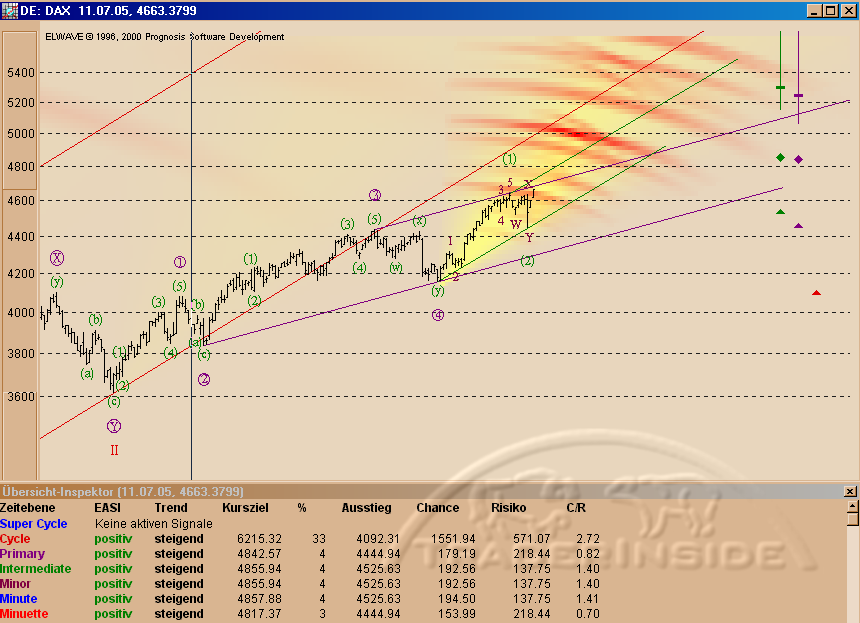The width and height of the screenshot is (860, 623).
Task: Click the Übersicht-Inspektor panel title bar
Action: [x=422, y=491]
